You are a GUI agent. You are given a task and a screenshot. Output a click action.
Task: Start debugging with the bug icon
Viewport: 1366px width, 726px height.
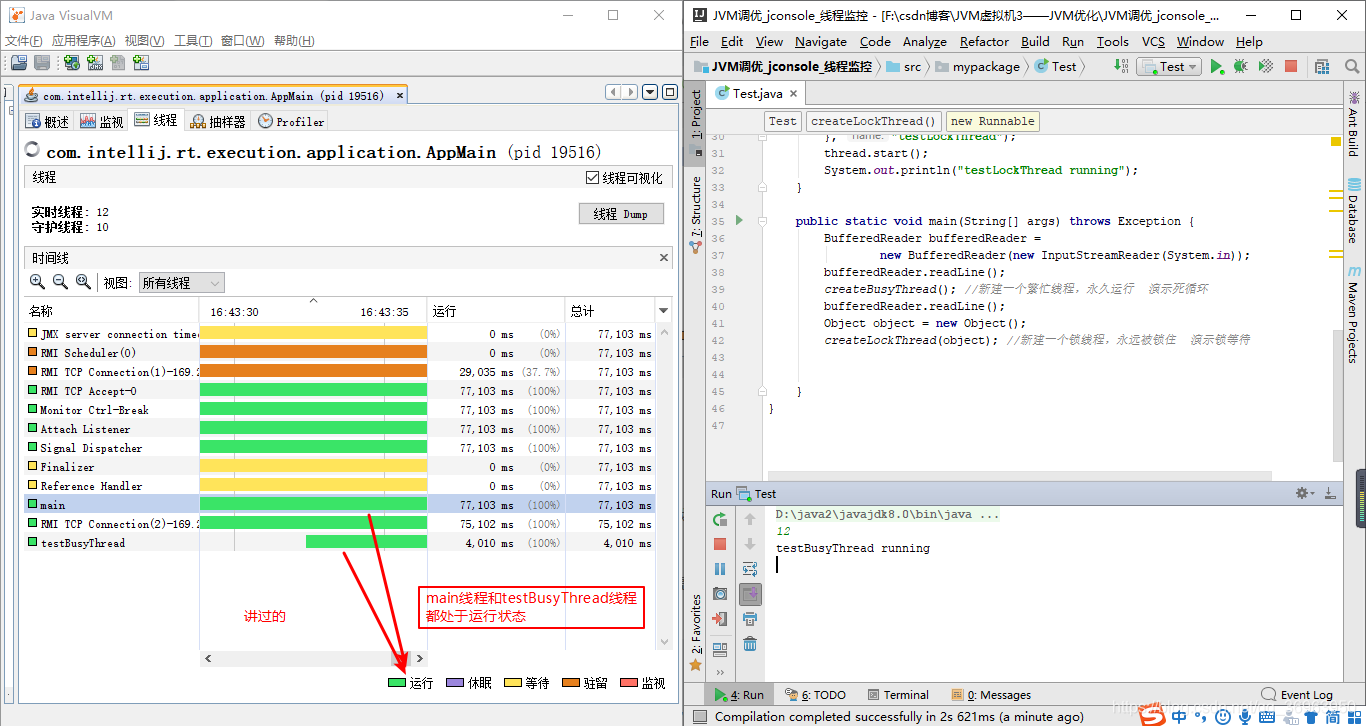1240,66
